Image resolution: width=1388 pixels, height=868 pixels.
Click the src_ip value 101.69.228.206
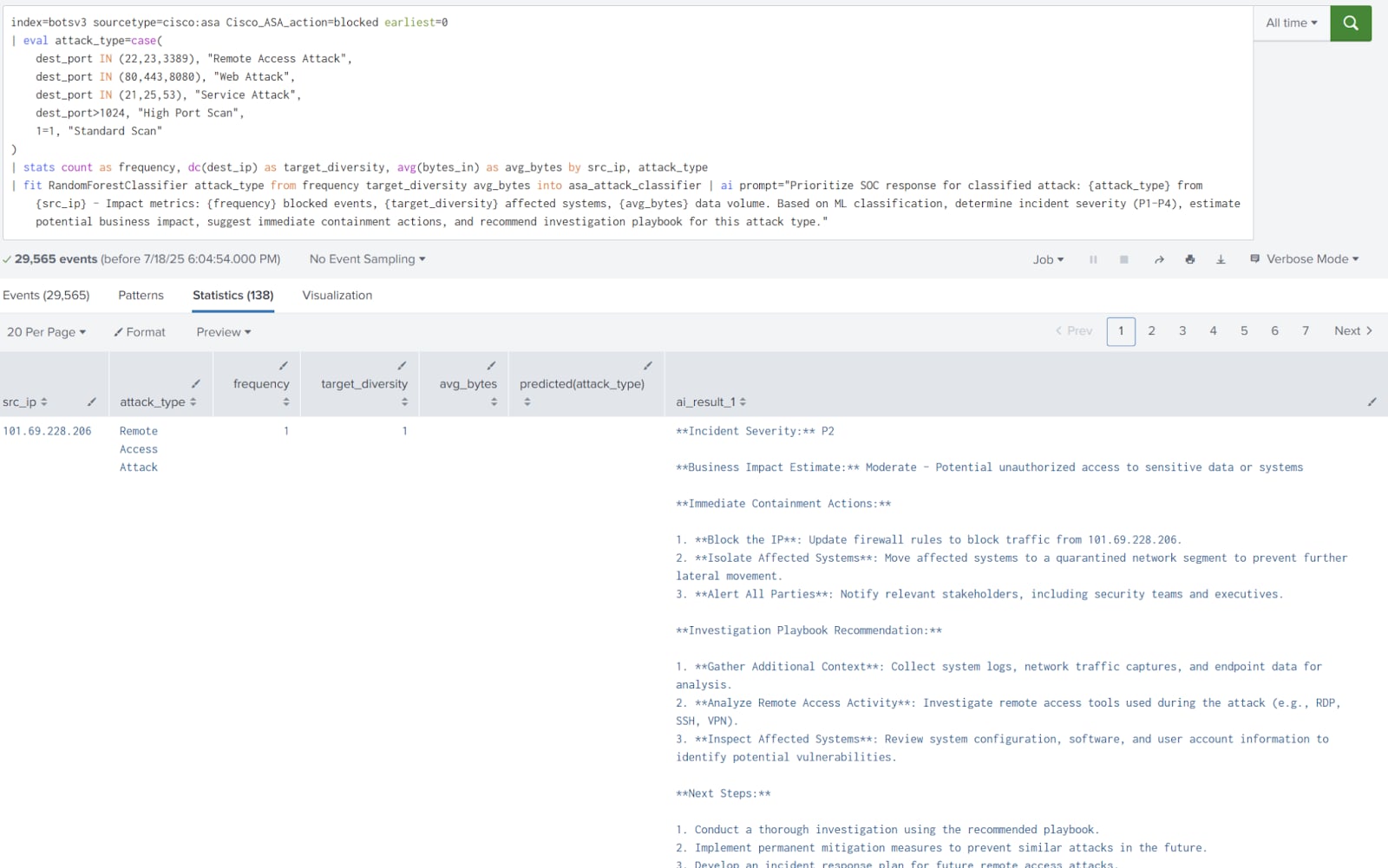47,431
